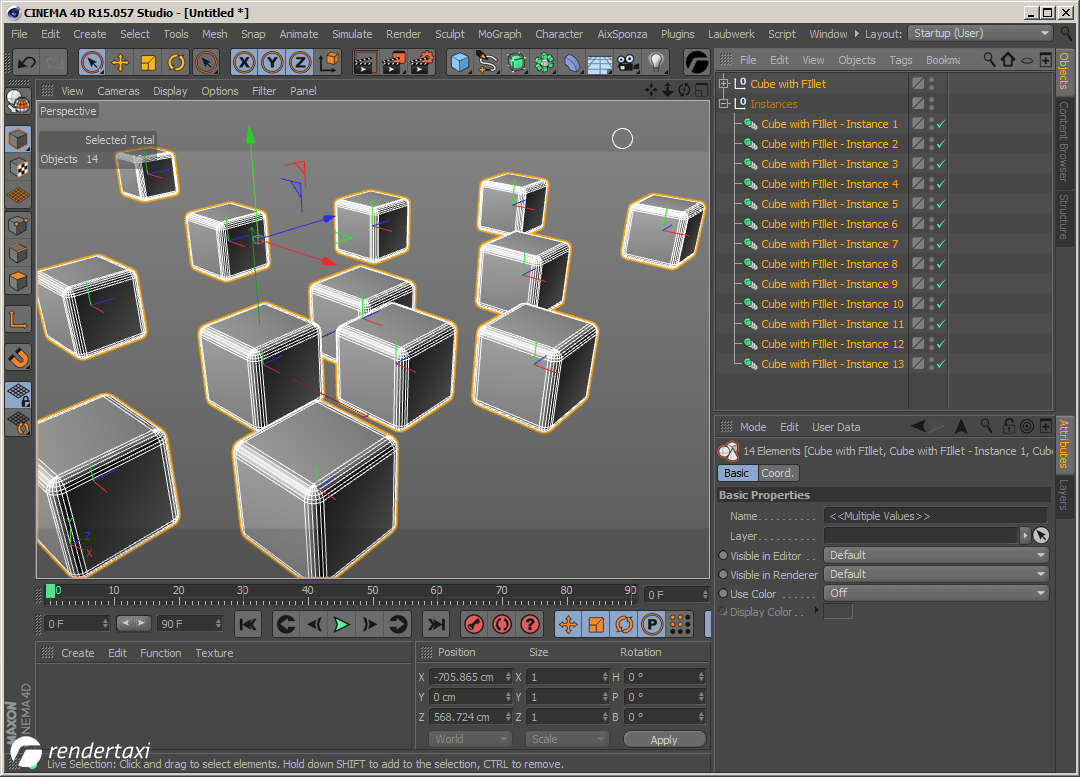
Task: Switch to the Coord. tab
Action: pyautogui.click(x=778, y=473)
